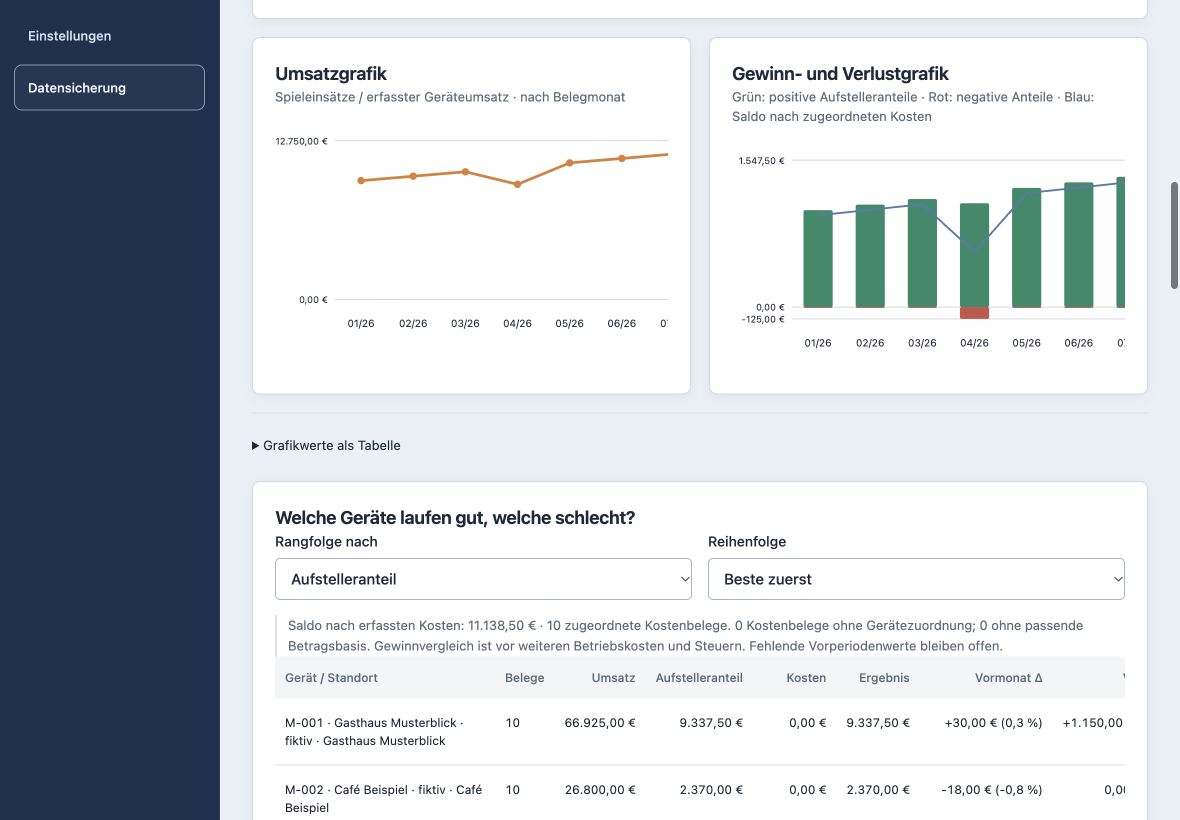The image size is (1180, 820).
Task: Click the green bar for 03/26
Action: point(922,254)
